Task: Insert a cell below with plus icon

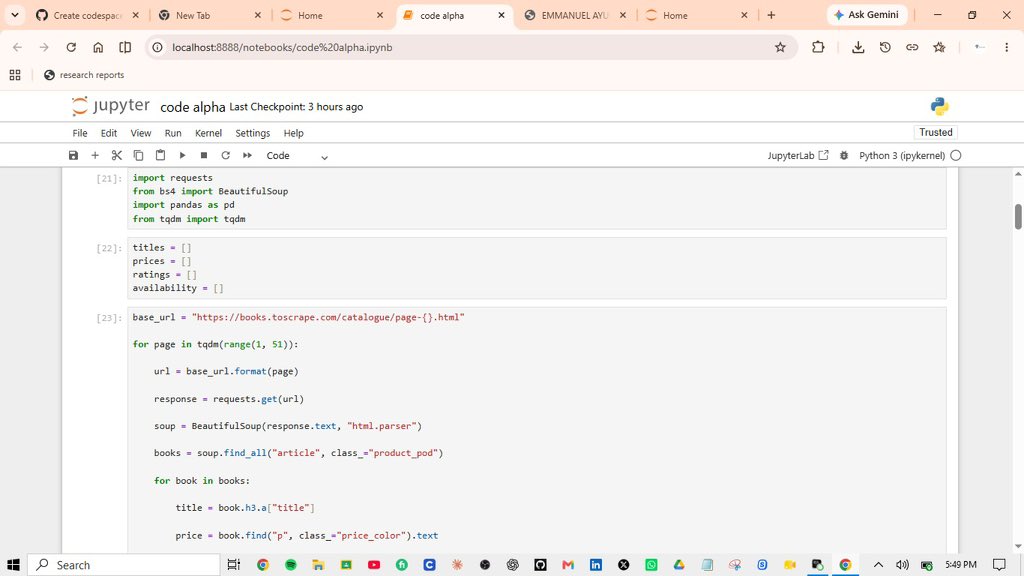Action: pos(95,155)
